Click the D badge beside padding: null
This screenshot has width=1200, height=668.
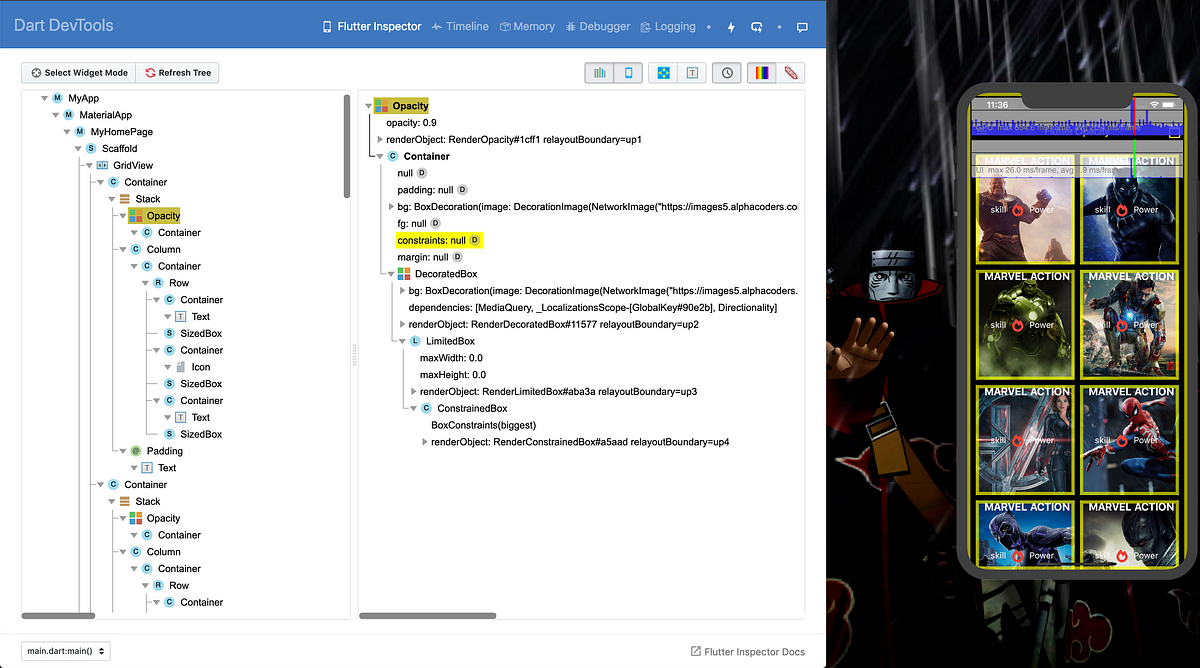(462, 190)
